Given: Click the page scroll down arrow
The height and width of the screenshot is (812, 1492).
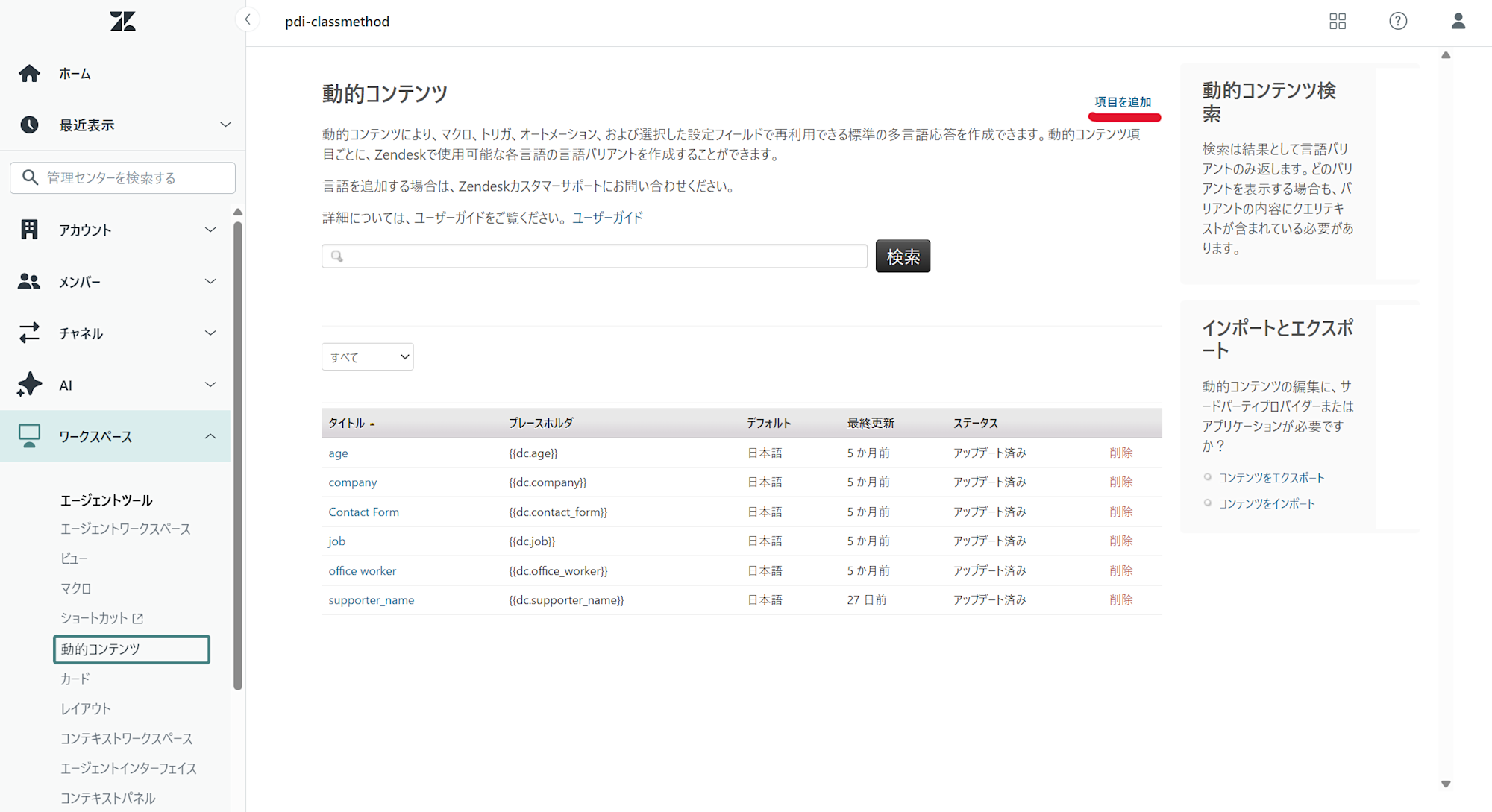Looking at the screenshot, I should 1446,784.
